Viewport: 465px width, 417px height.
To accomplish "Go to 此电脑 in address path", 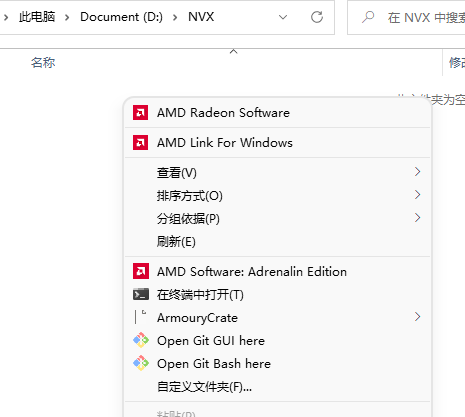I will (37, 17).
